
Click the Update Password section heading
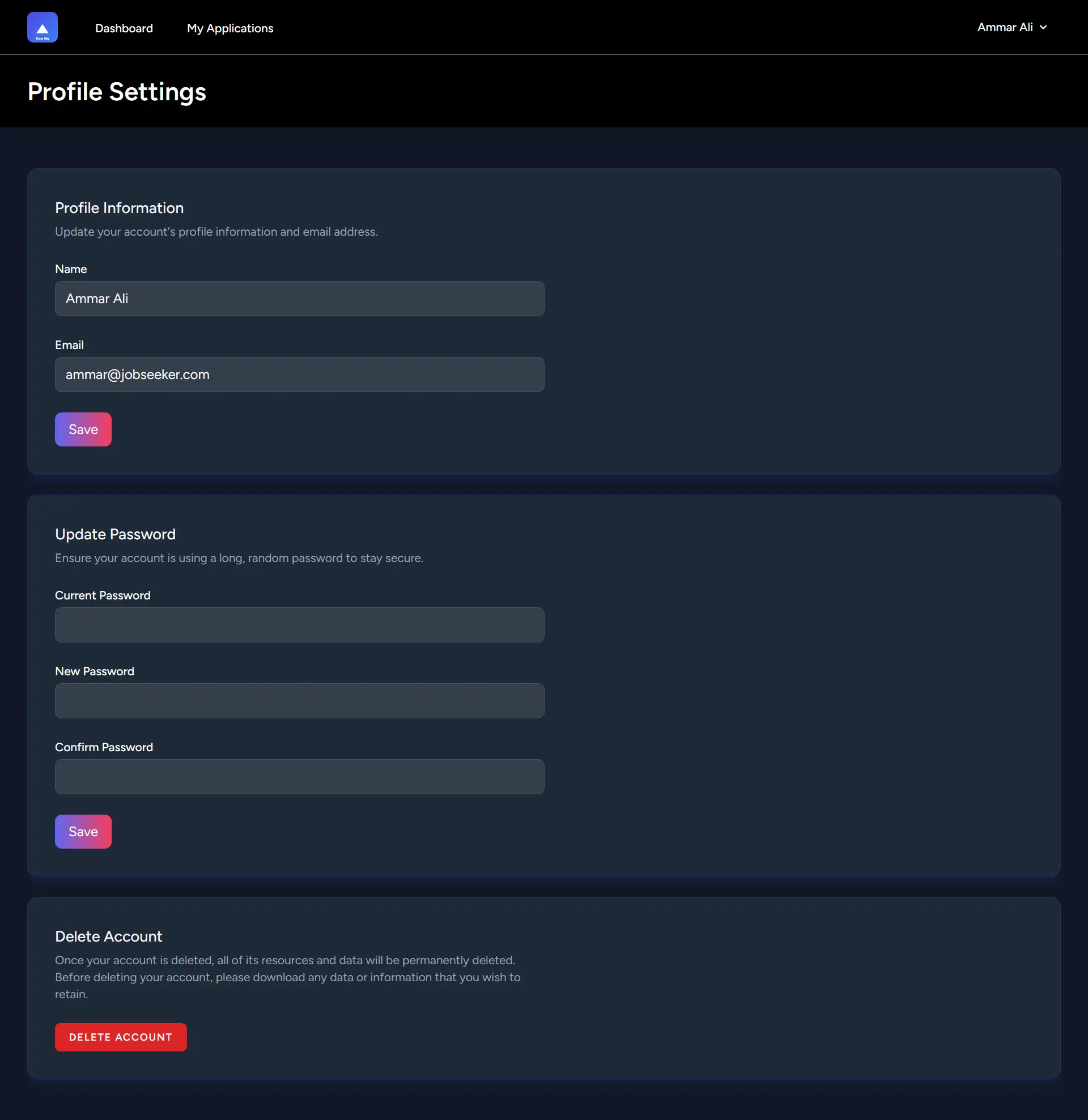[115, 534]
